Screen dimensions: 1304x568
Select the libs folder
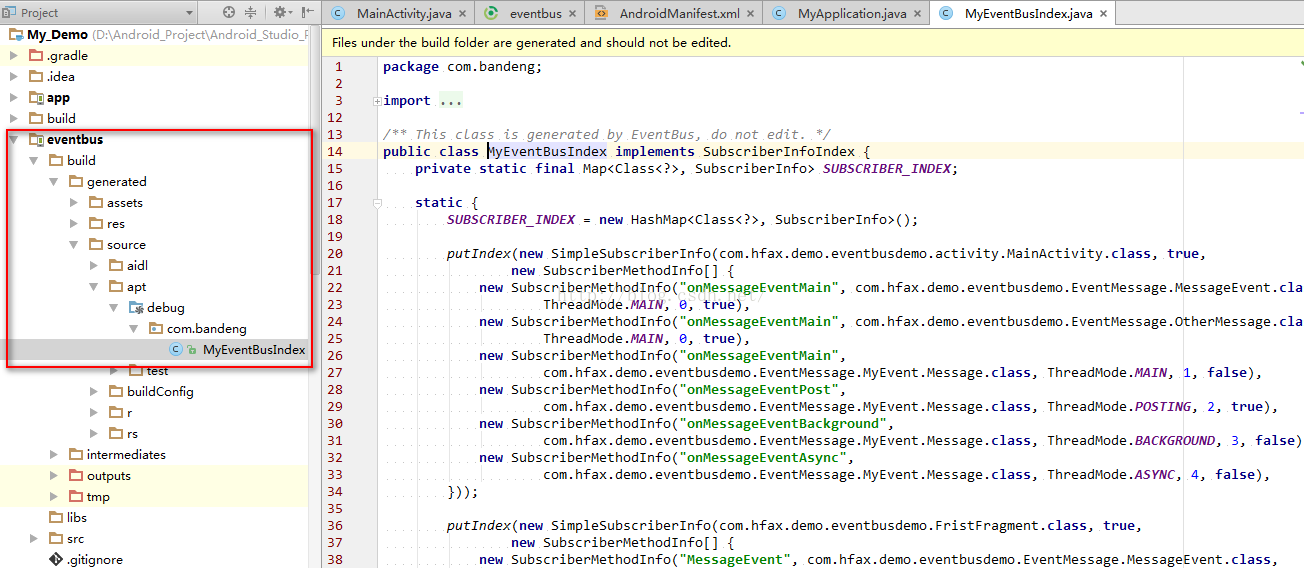(77, 518)
